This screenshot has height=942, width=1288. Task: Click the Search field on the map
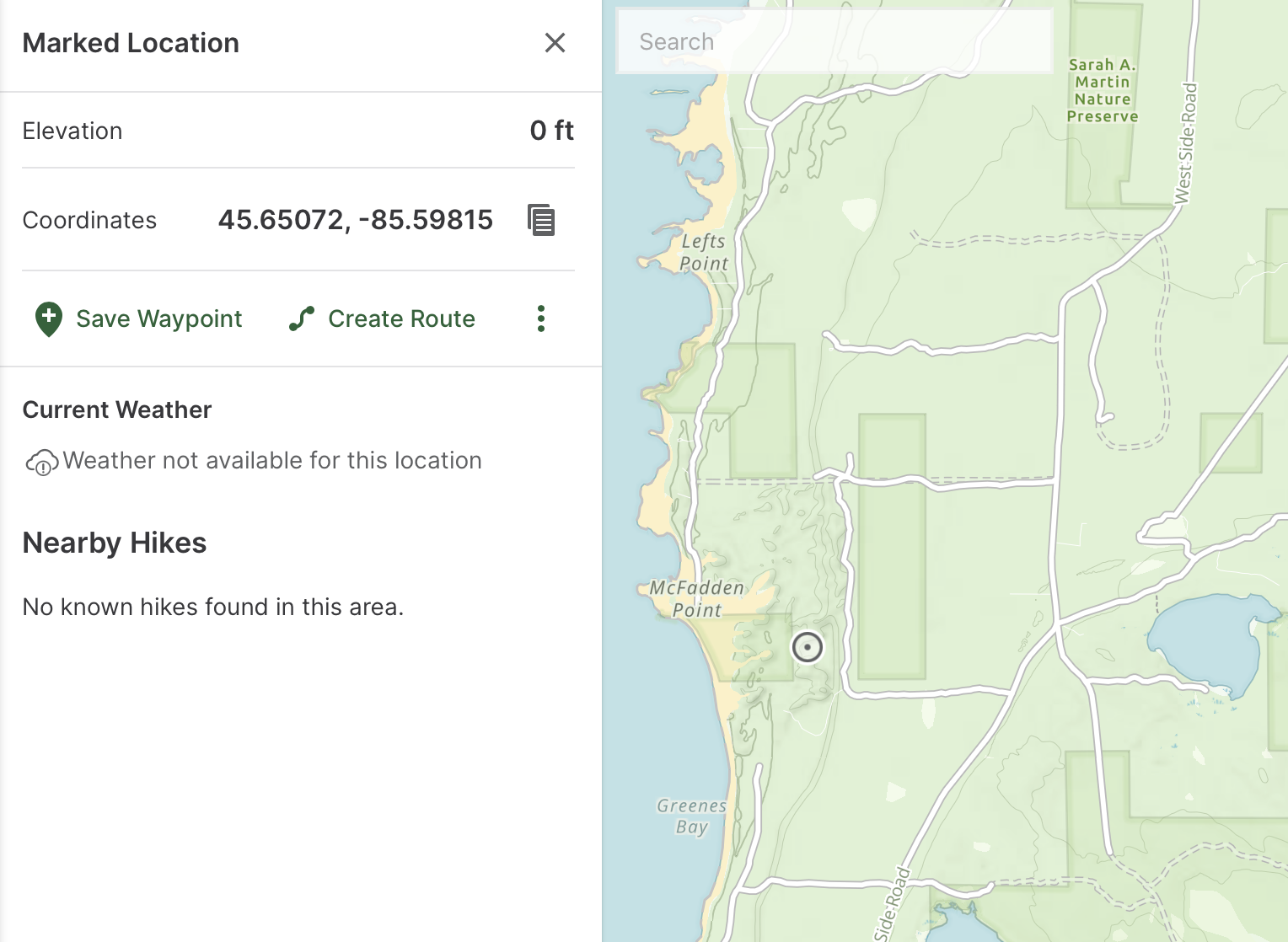835,42
